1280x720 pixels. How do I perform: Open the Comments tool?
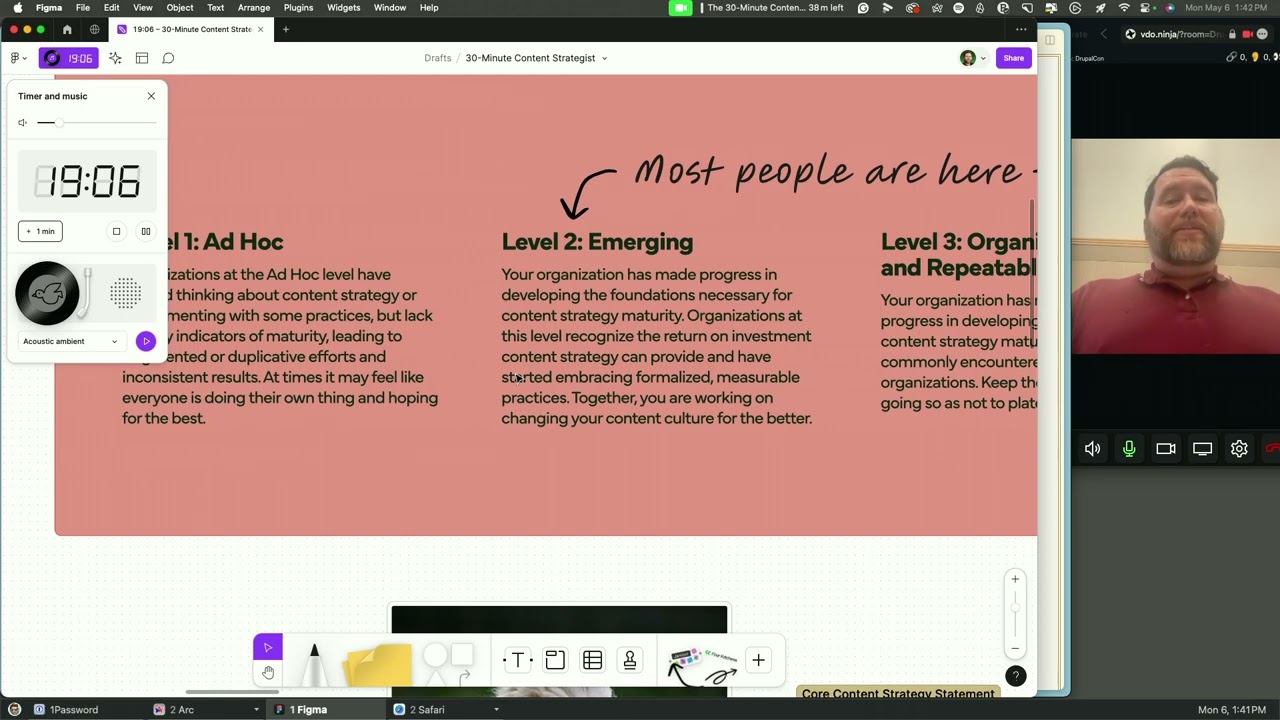(x=168, y=58)
